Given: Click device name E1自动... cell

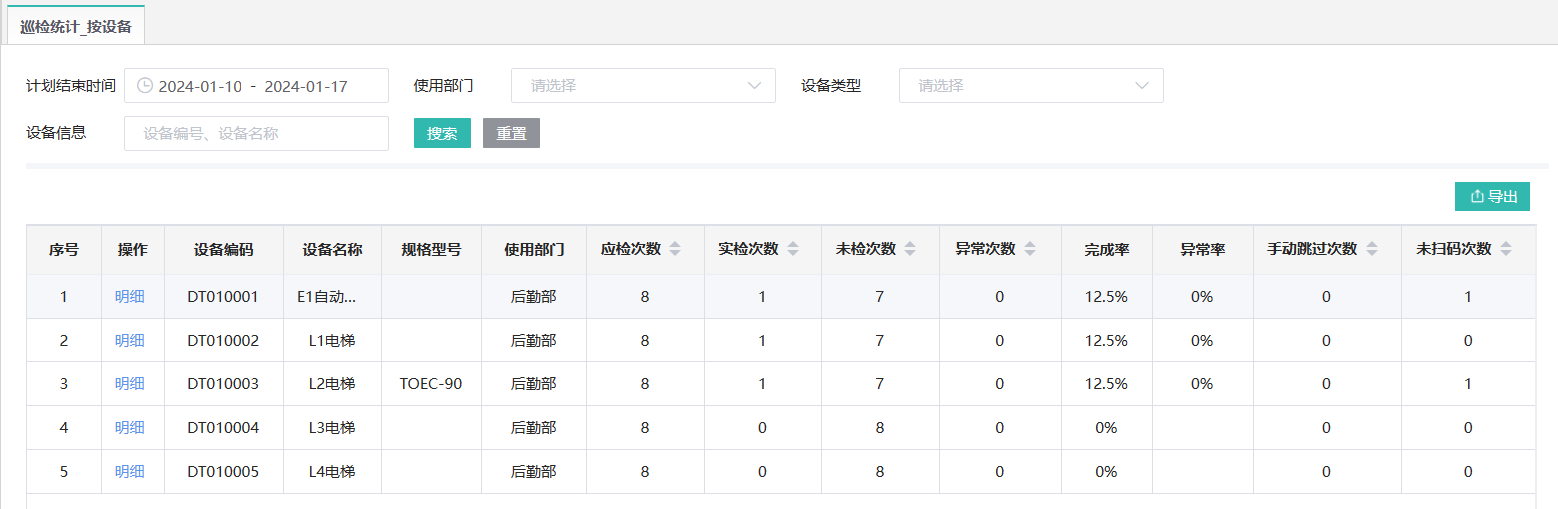Looking at the screenshot, I should click(332, 297).
